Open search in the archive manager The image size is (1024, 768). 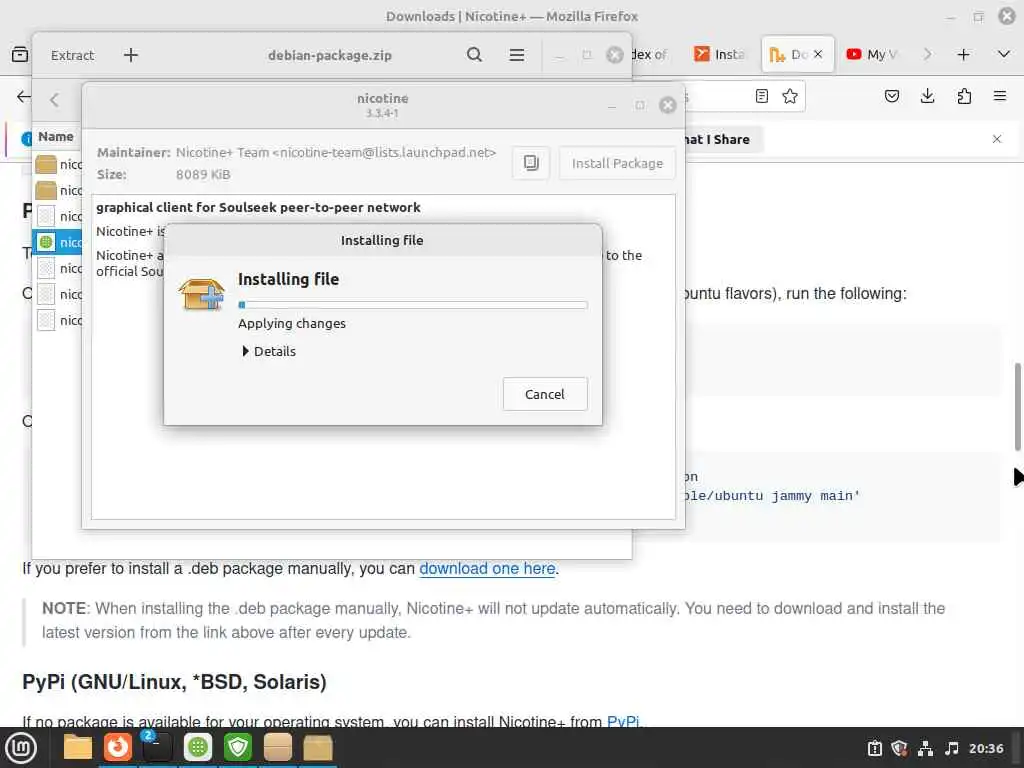point(474,55)
